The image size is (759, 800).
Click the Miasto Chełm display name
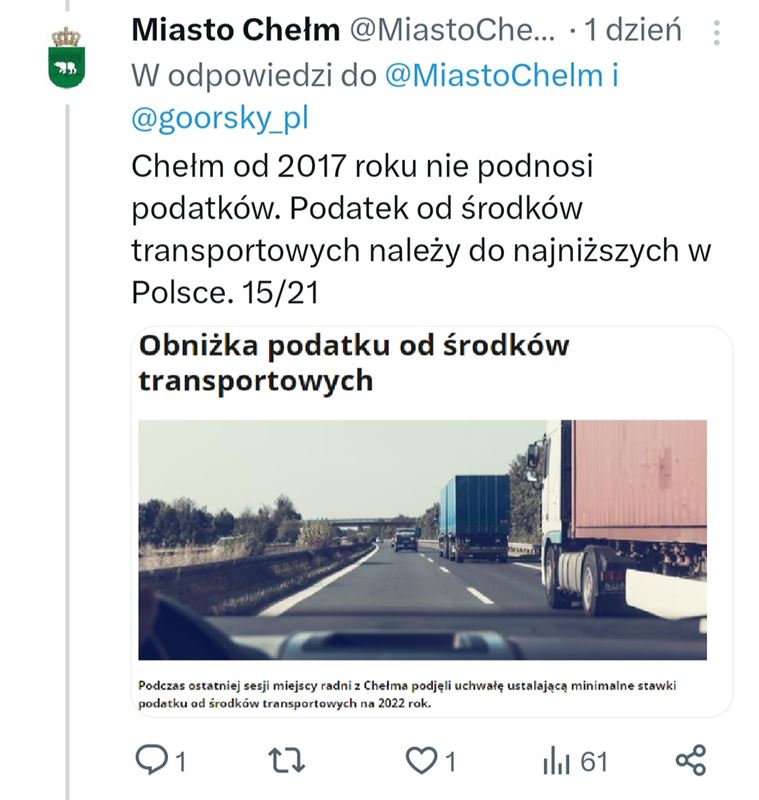tap(235, 31)
